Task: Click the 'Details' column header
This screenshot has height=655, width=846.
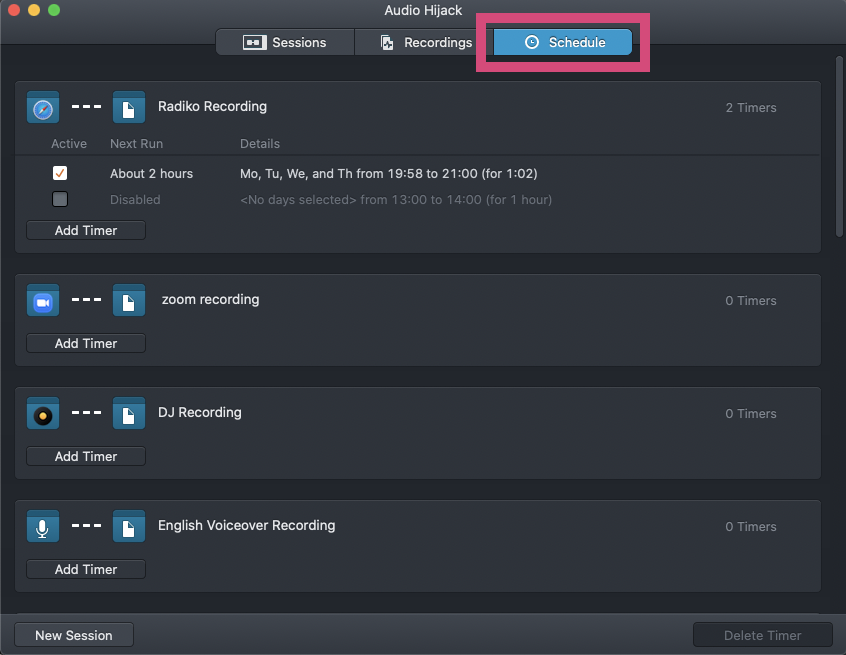Action: 260,144
